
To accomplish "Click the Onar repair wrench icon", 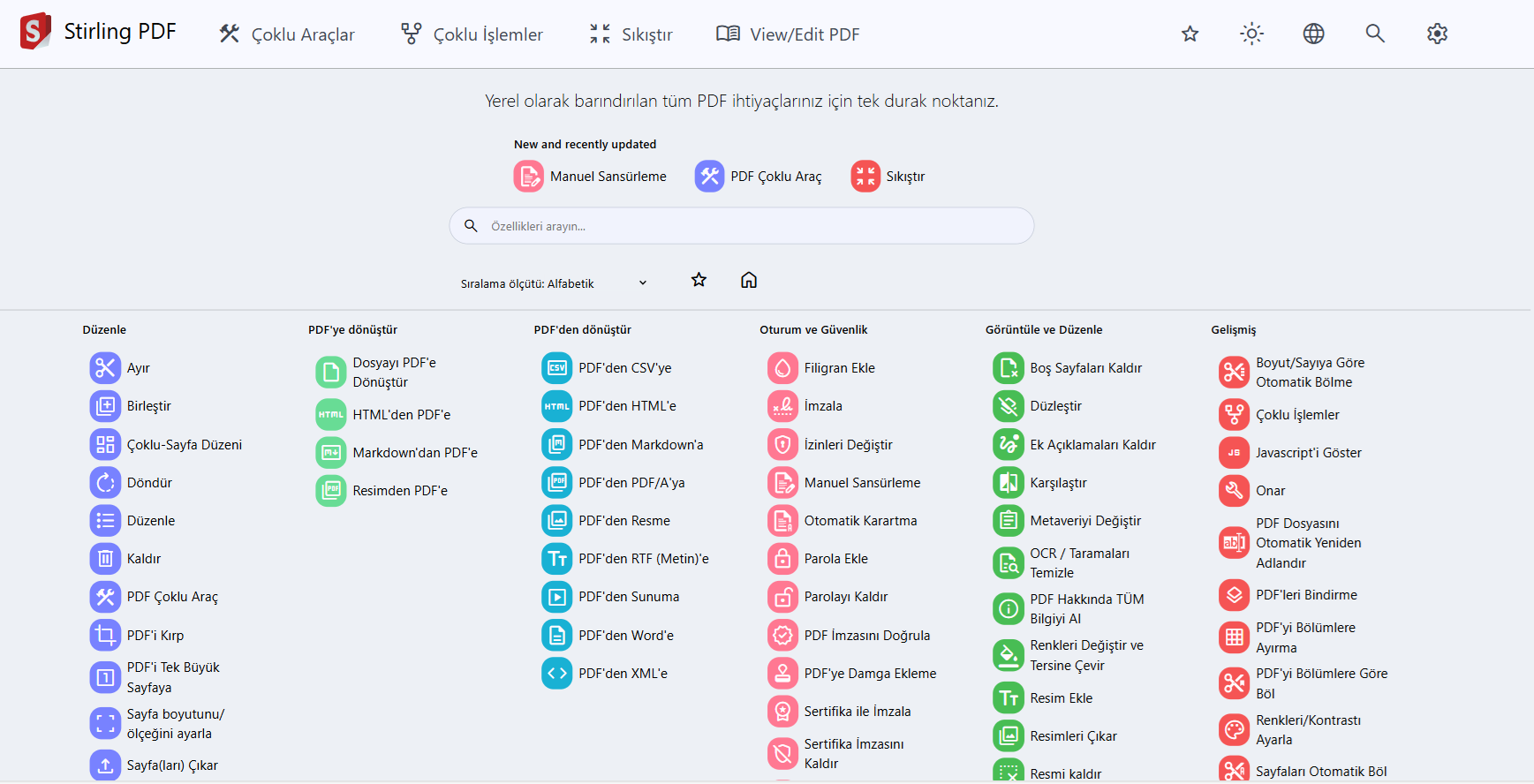I will pos(1235,491).
